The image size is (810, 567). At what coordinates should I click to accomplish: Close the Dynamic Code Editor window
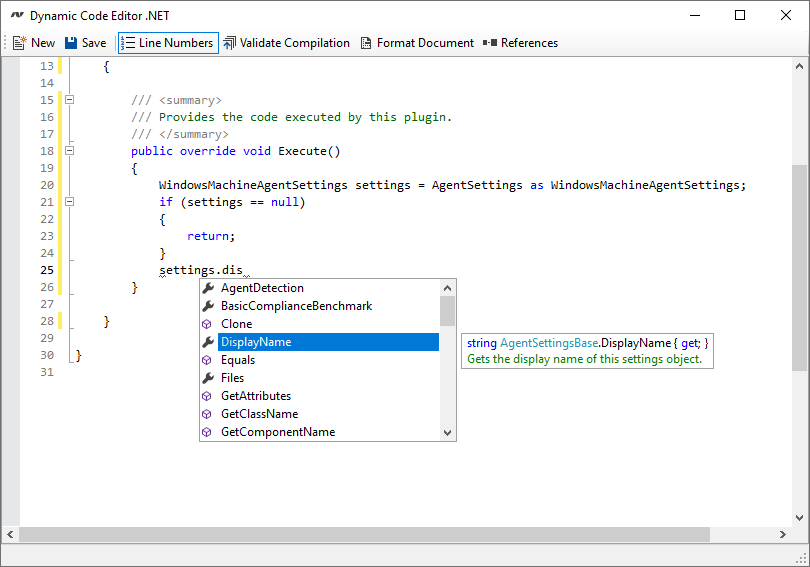[x=786, y=15]
